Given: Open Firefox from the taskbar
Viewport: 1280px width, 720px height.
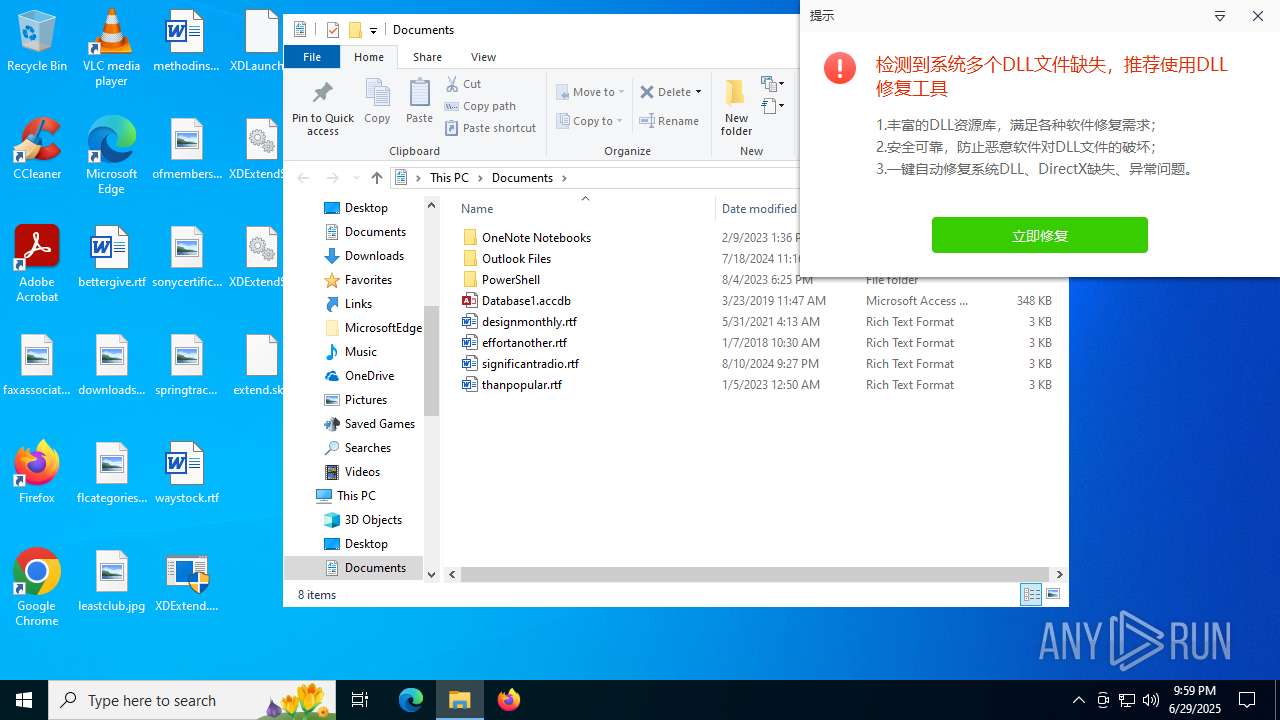Looking at the screenshot, I should (509, 700).
